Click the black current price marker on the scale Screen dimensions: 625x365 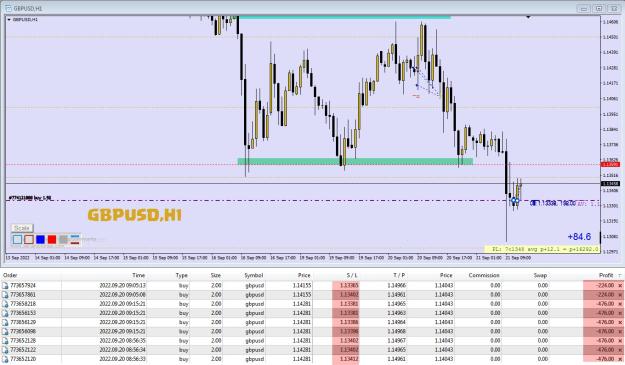[610, 184]
